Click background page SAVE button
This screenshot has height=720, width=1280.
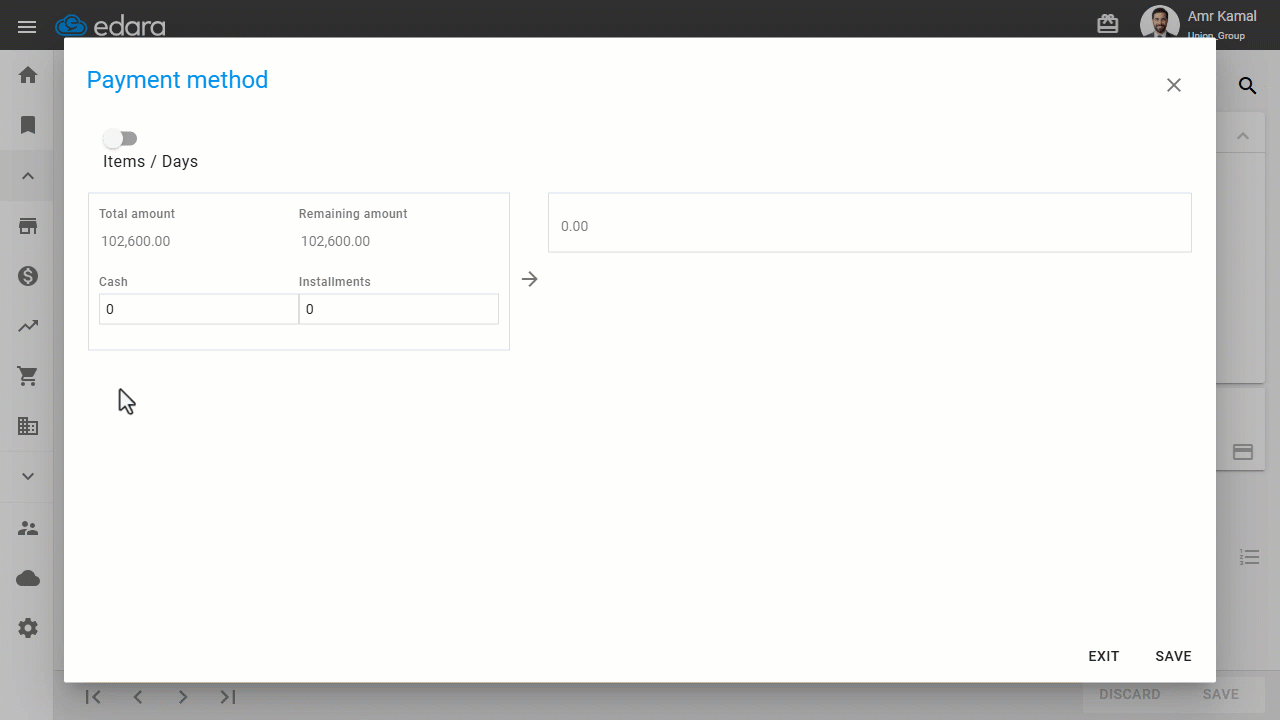pyautogui.click(x=1220, y=694)
